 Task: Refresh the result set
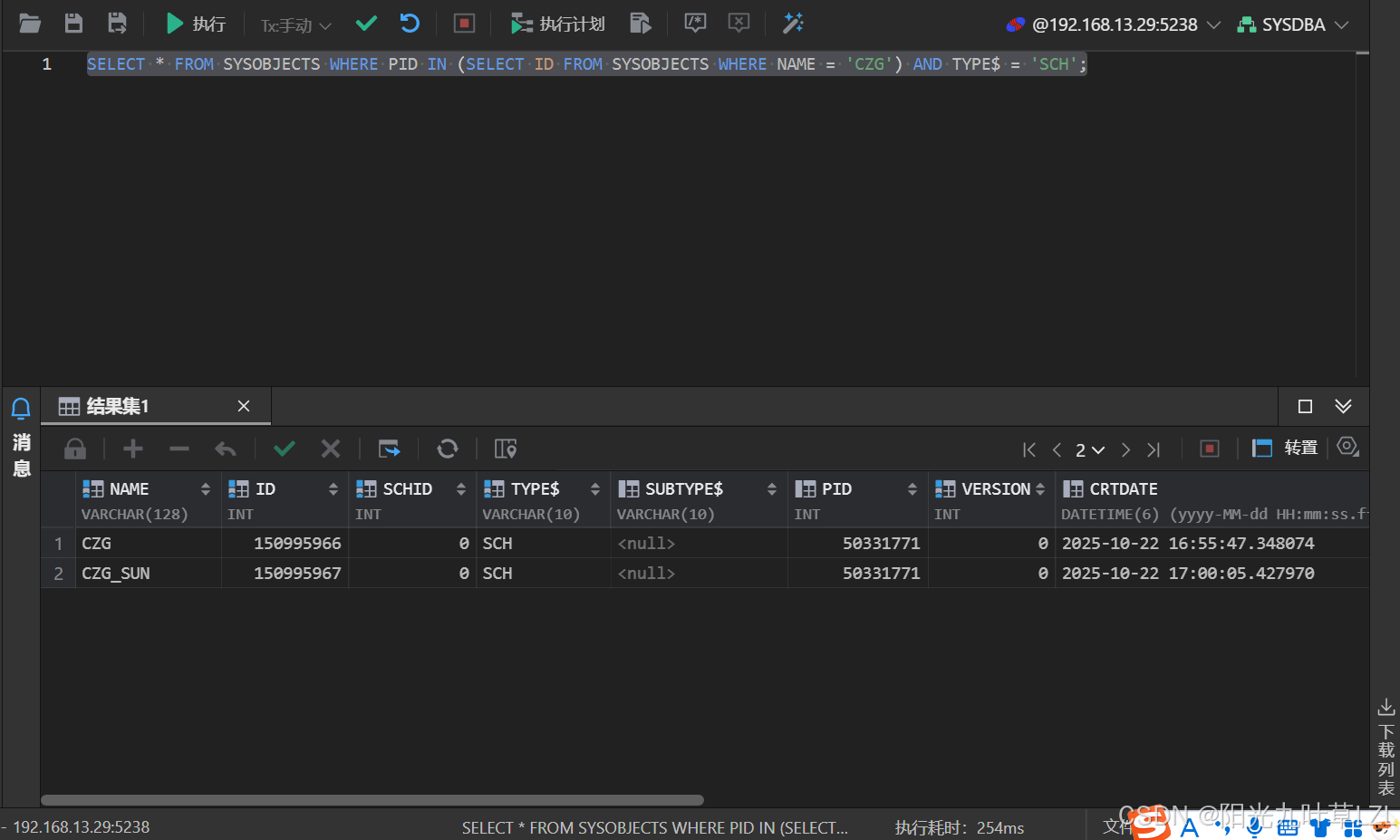coord(448,449)
